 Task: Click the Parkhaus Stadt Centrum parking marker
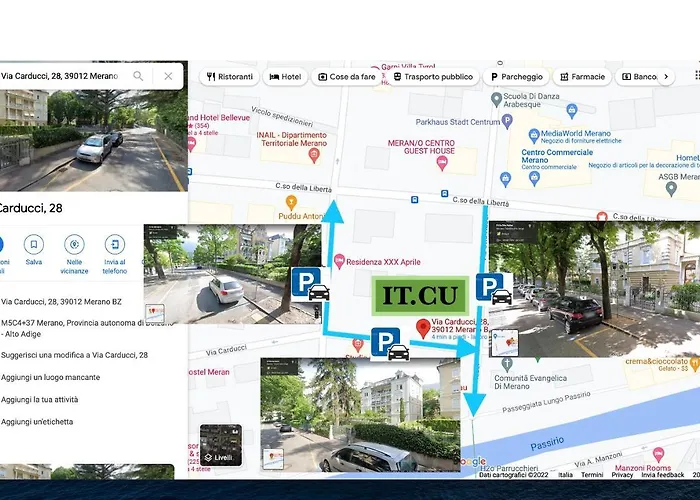507,120
